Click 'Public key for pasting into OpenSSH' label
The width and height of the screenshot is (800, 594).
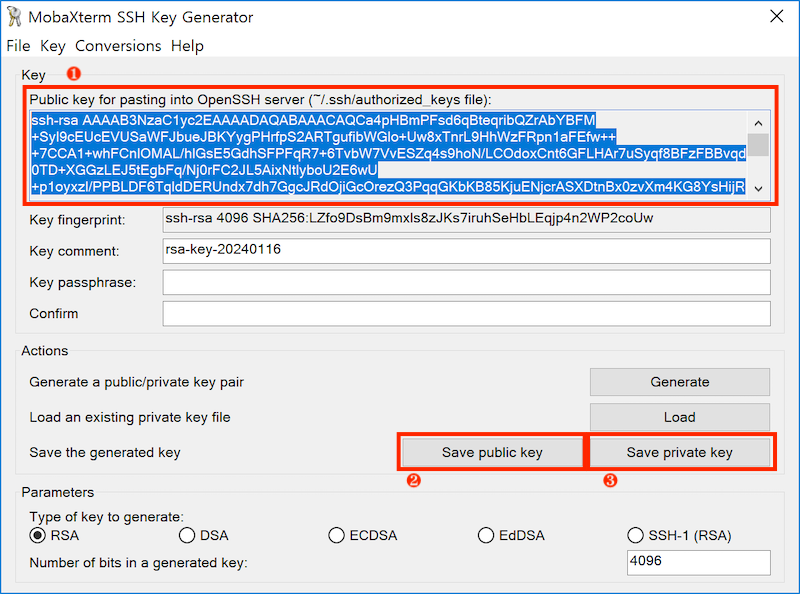pyautogui.click(x=260, y=100)
